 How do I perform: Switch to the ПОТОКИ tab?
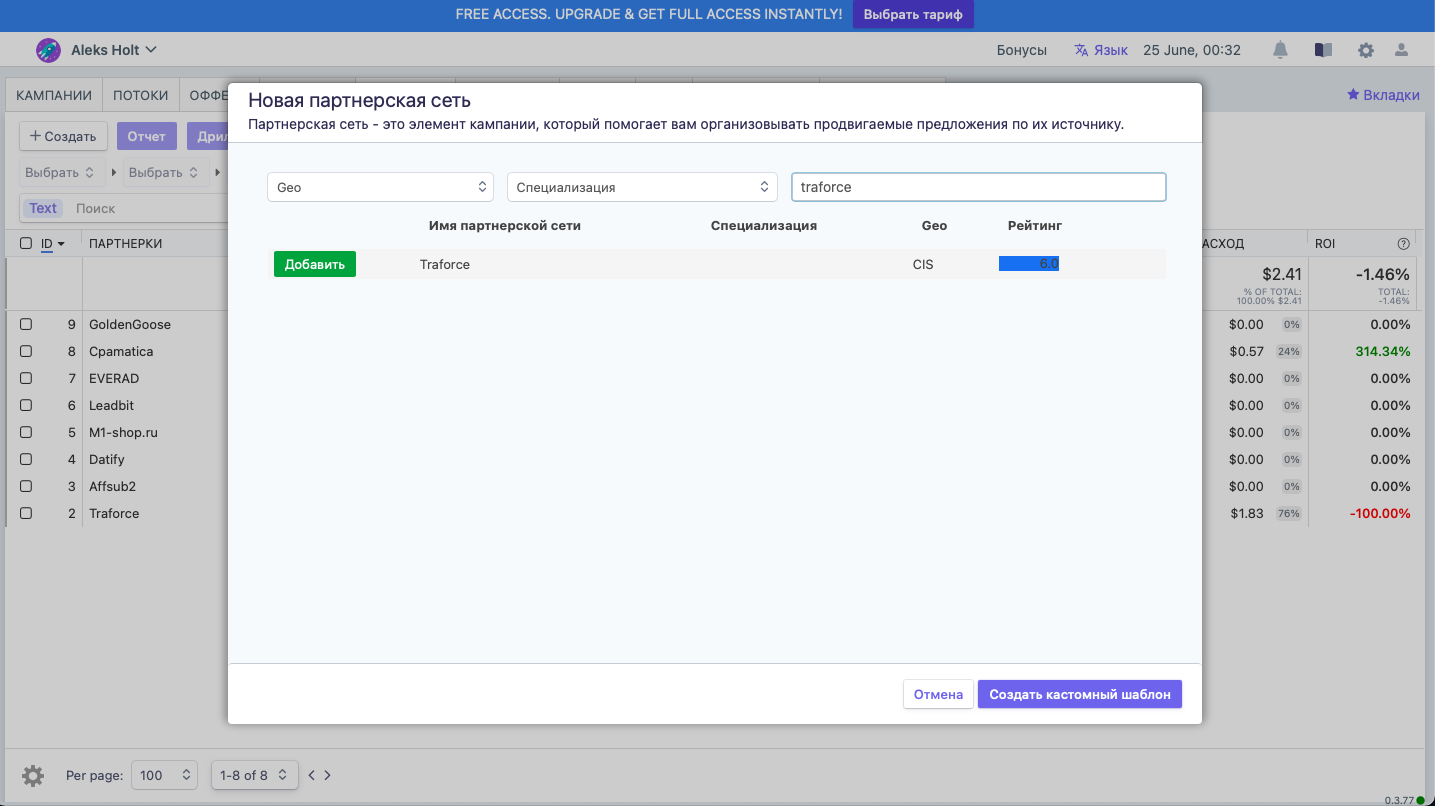click(141, 95)
